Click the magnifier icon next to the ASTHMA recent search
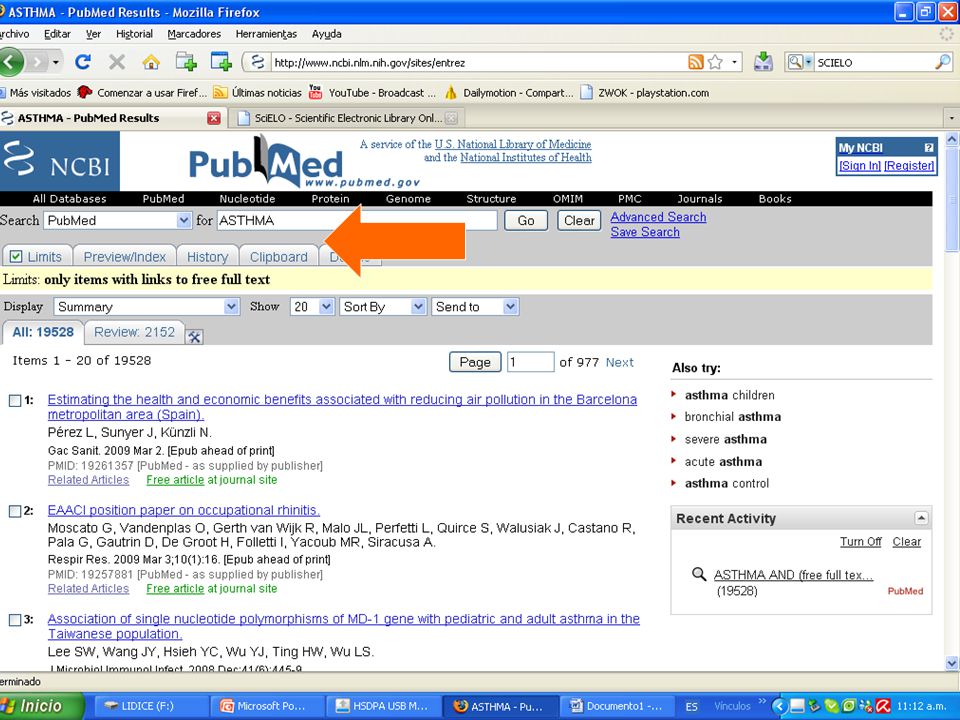The image size is (960, 720). [699, 574]
